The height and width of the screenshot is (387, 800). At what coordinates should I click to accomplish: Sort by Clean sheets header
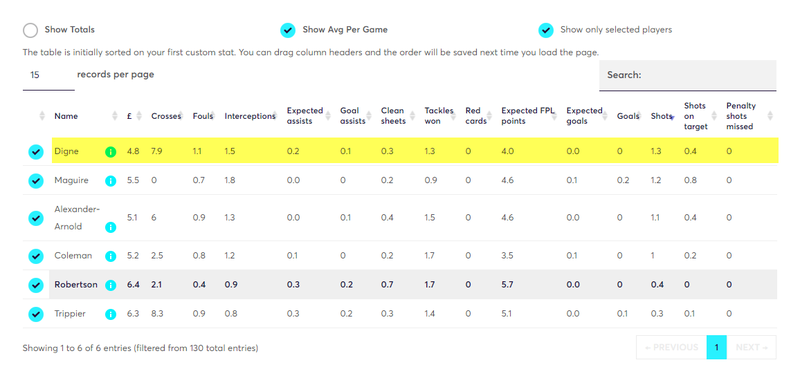[x=393, y=116]
